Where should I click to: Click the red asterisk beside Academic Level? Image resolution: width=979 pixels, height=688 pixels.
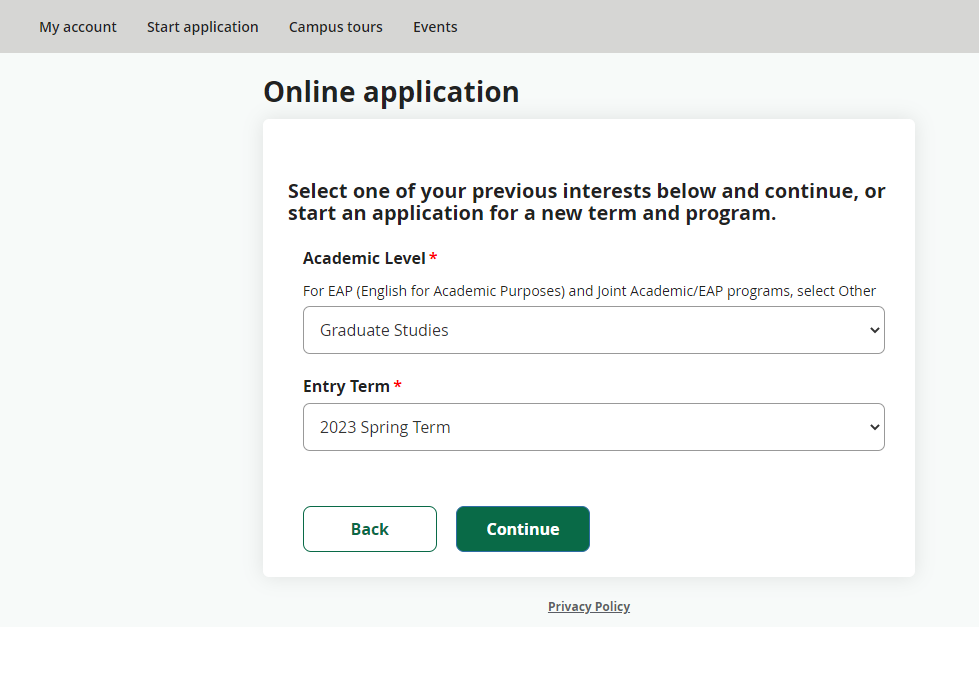(432, 257)
